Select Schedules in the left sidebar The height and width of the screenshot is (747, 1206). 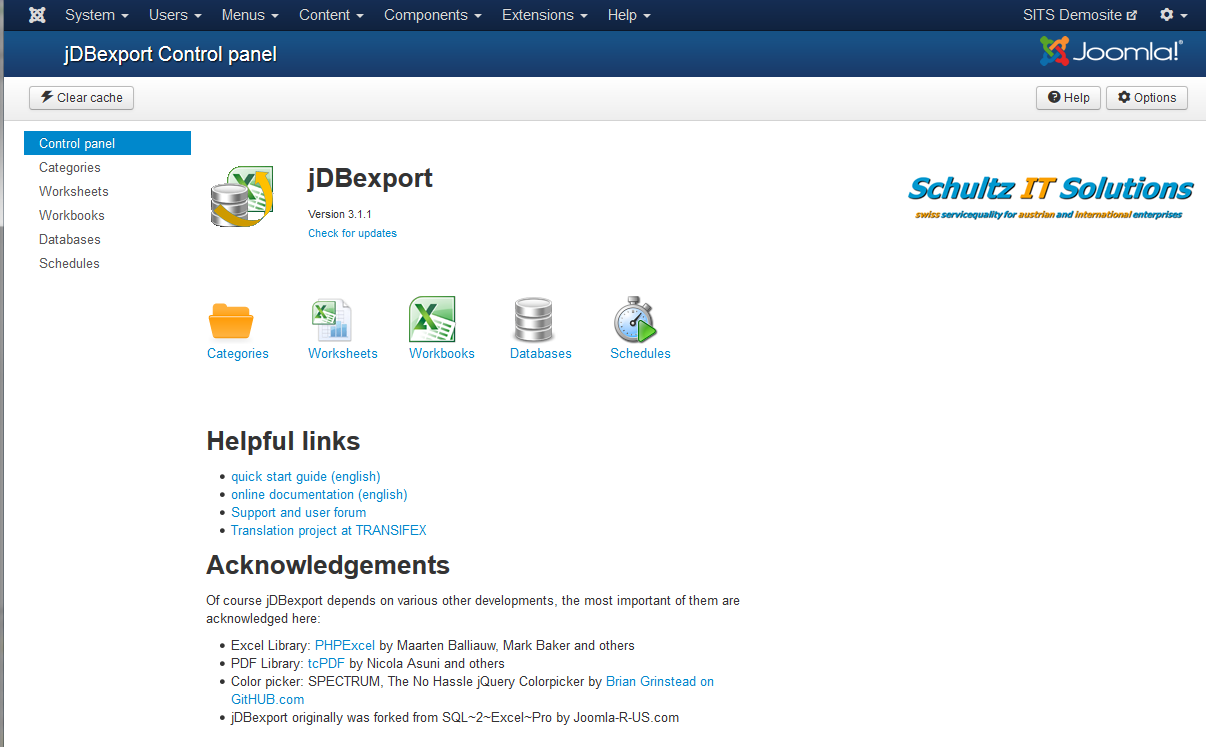coord(69,263)
